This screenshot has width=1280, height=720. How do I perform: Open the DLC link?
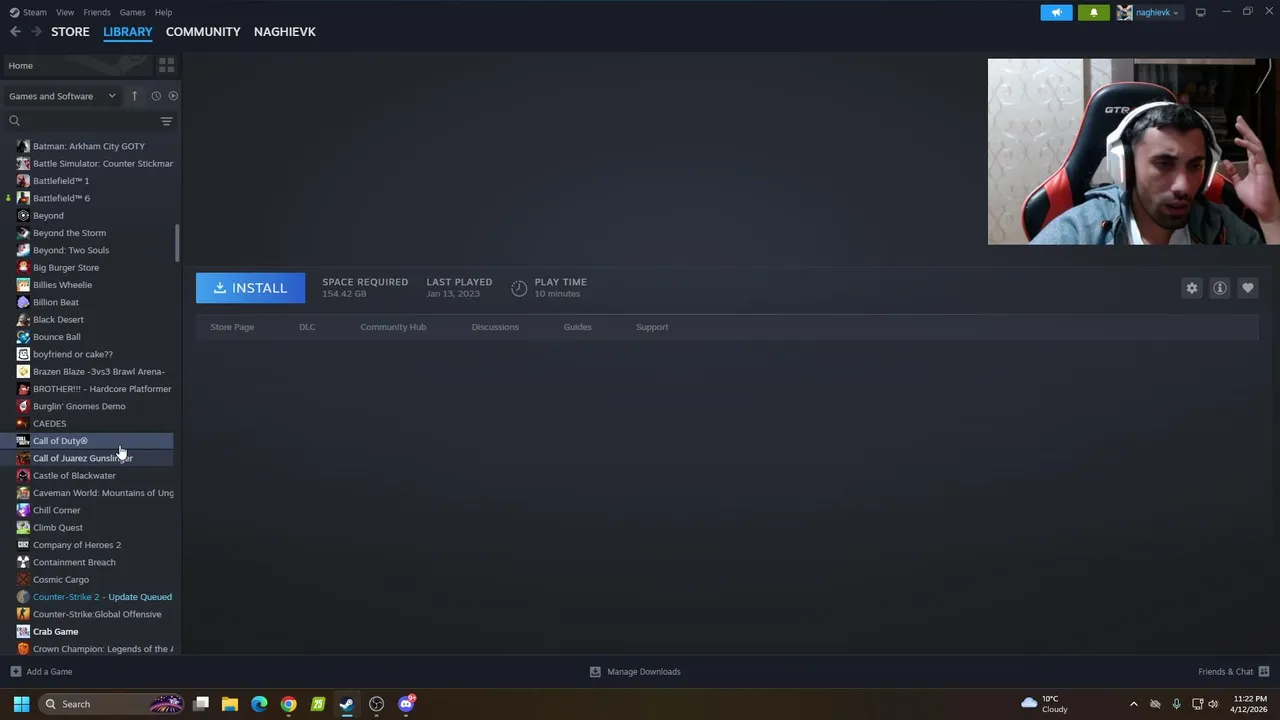pos(307,327)
